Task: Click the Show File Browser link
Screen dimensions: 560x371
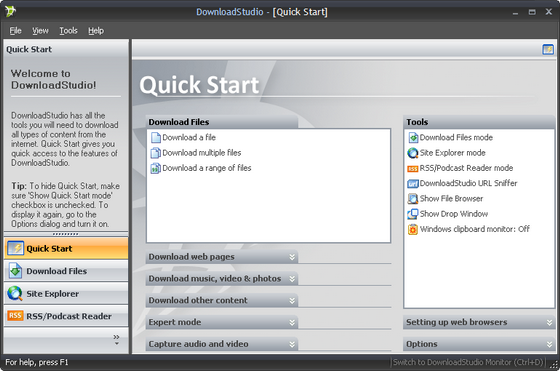Action: (x=451, y=199)
